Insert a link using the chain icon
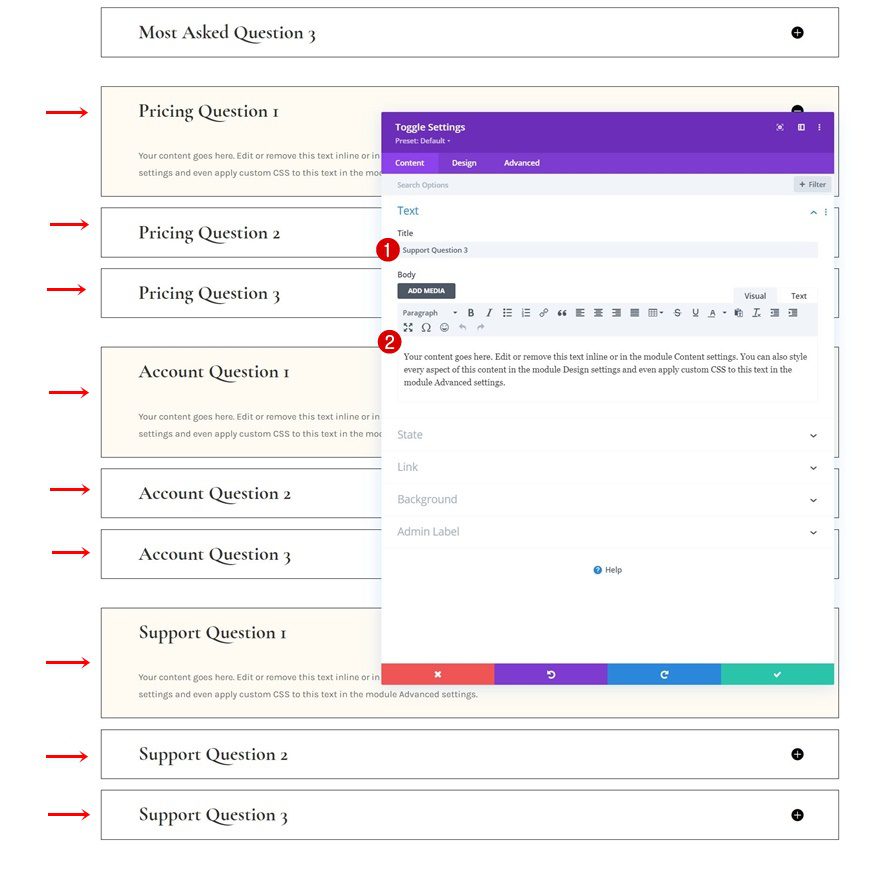Screen dimensions: 880x879 click(544, 313)
